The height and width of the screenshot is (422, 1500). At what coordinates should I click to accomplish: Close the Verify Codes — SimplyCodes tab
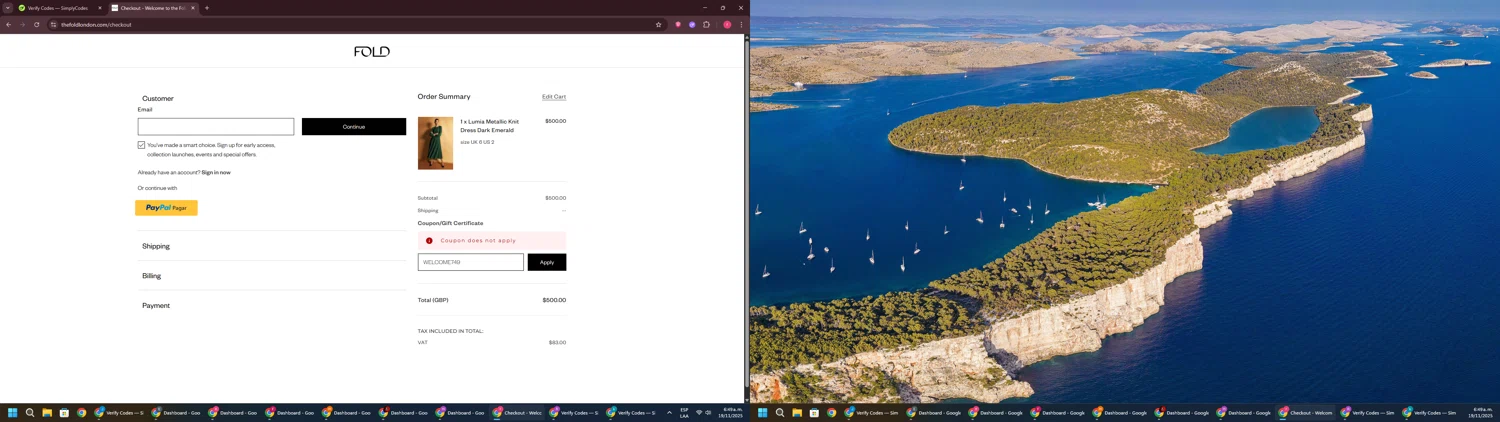pyautogui.click(x=99, y=8)
